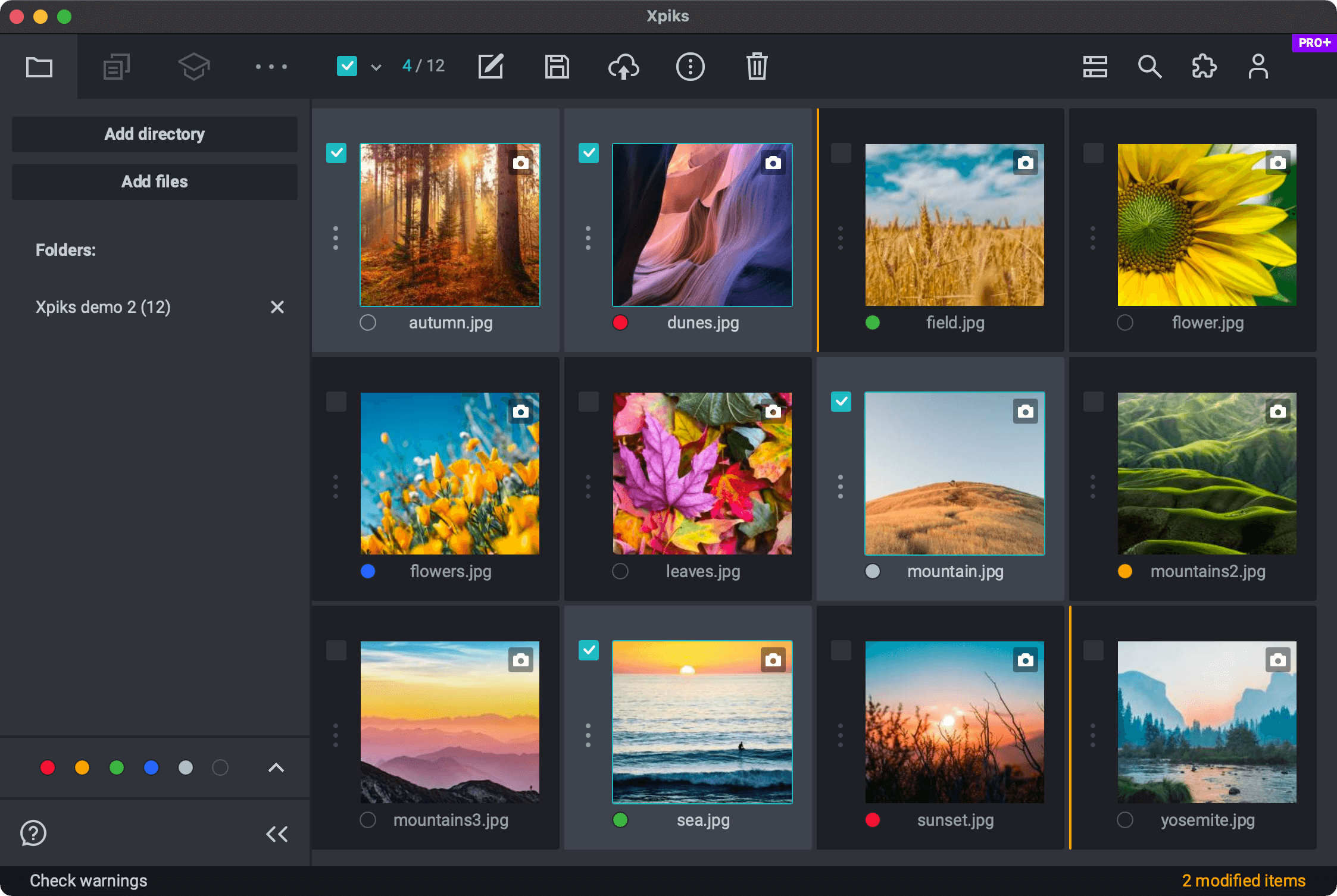Expand the selection dropdown arrow
This screenshot has height=896, width=1337.
pos(376,67)
